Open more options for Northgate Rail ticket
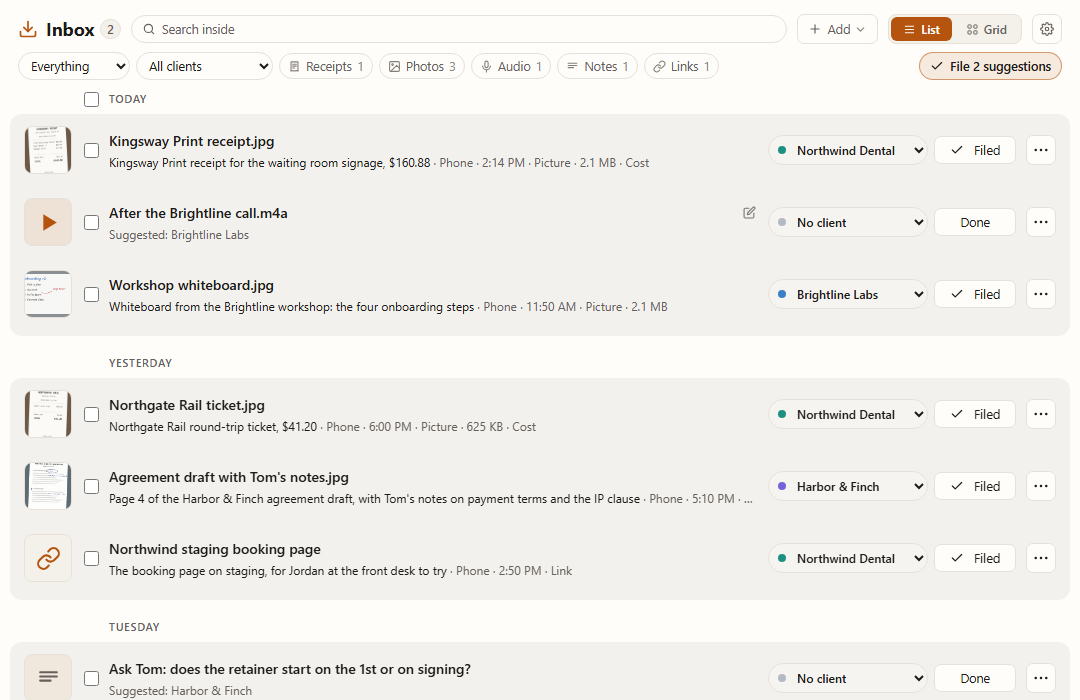 (x=1041, y=414)
